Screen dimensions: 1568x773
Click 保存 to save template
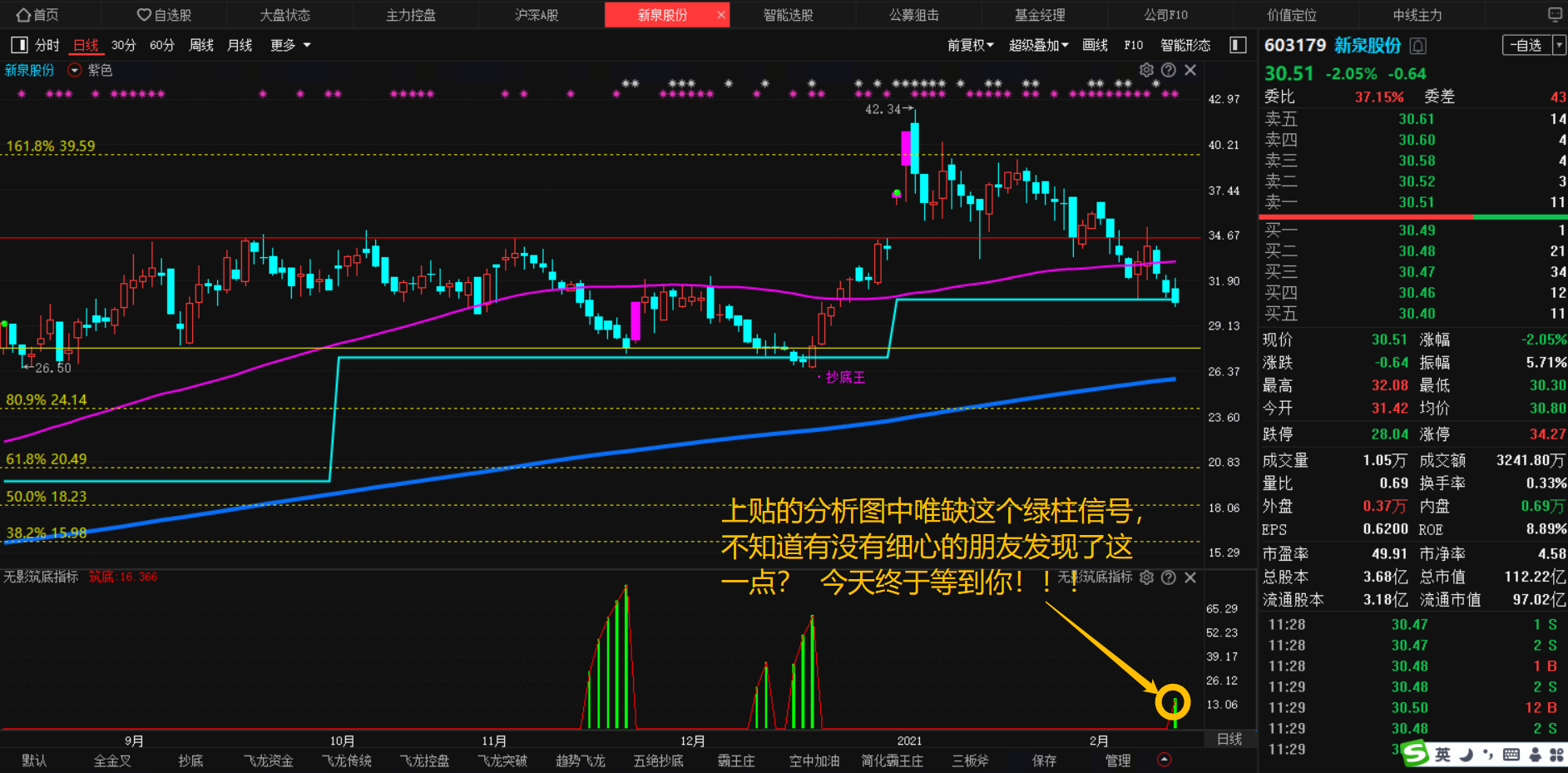pos(1044,761)
